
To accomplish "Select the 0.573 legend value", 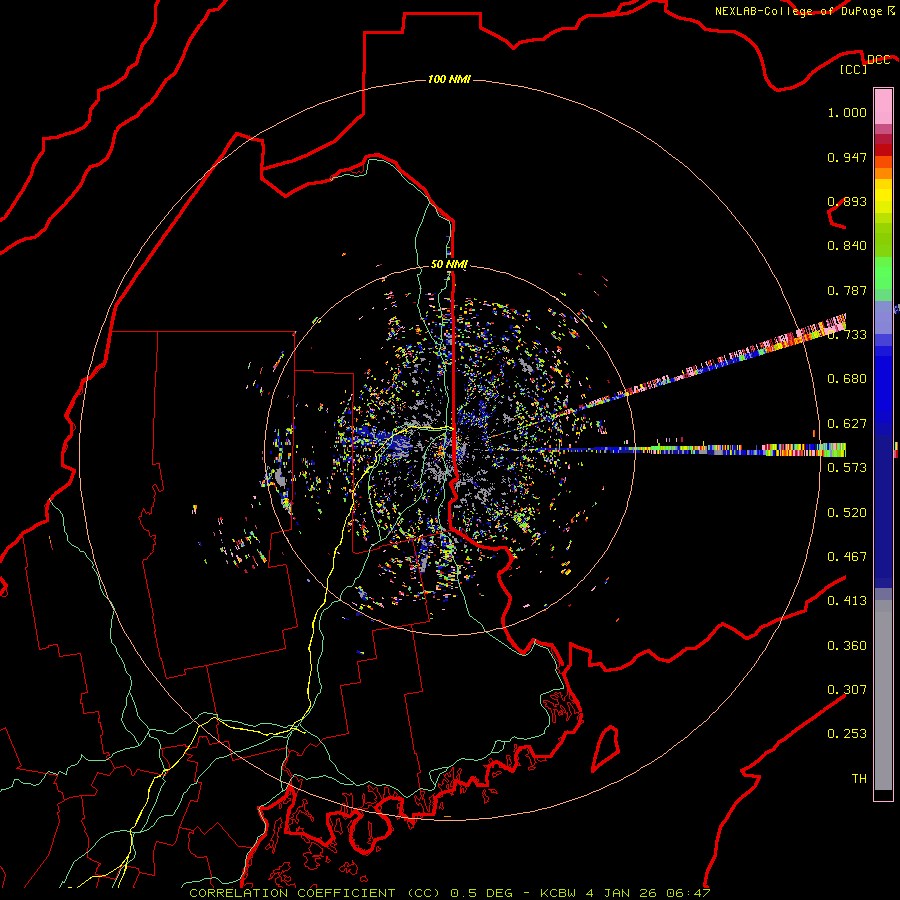I will [x=847, y=468].
